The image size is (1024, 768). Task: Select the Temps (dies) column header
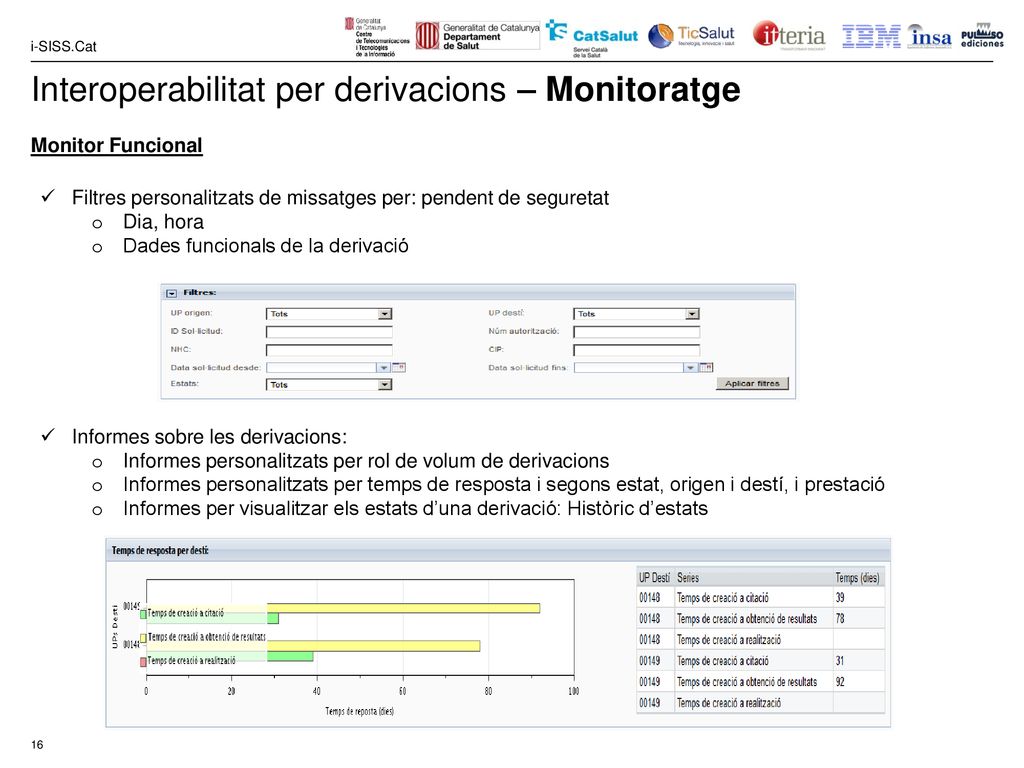point(857,578)
